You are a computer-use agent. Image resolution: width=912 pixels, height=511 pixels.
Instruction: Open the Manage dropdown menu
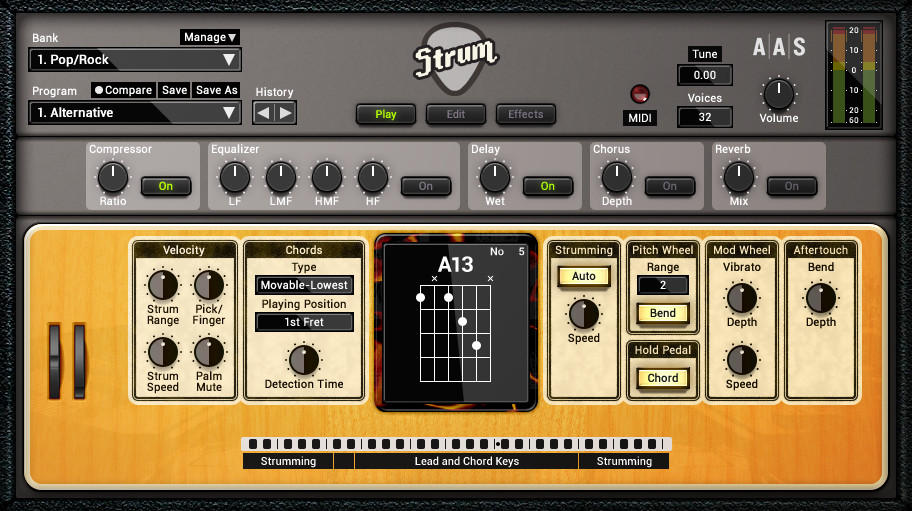[209, 37]
